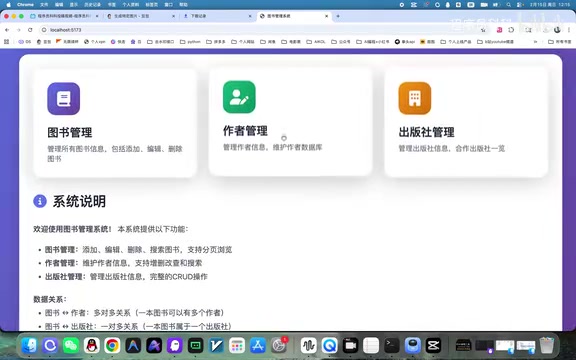This screenshot has height=360, width=576.
Task: Open the 电影票 bookmarks folder
Action: point(291,42)
